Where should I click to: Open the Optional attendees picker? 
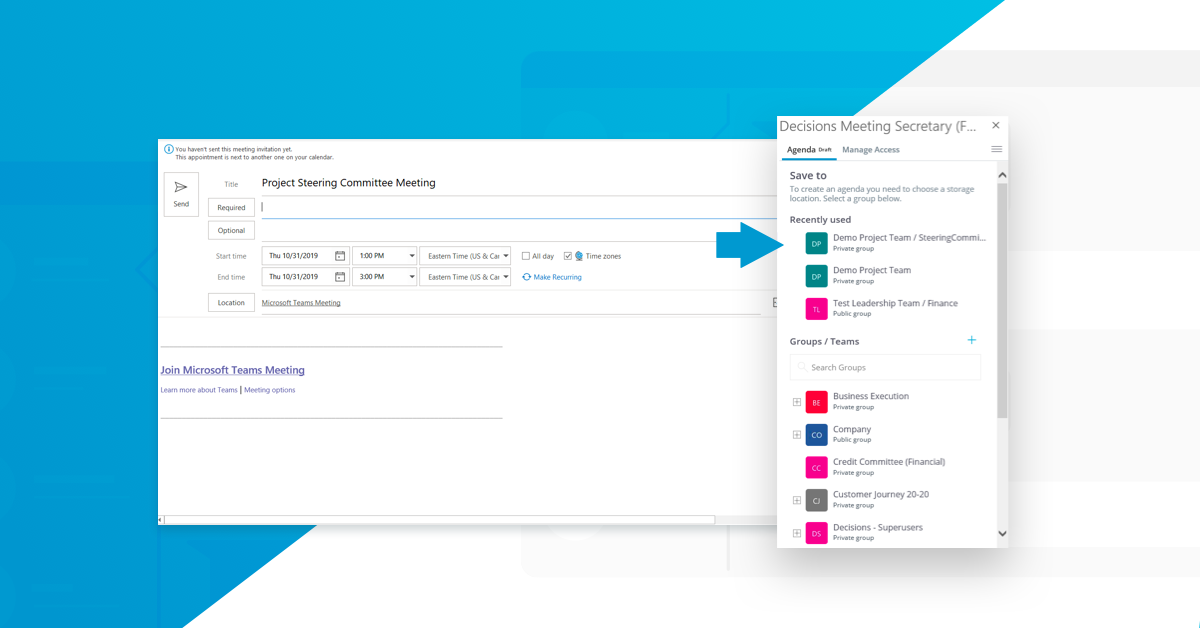pyautogui.click(x=231, y=230)
